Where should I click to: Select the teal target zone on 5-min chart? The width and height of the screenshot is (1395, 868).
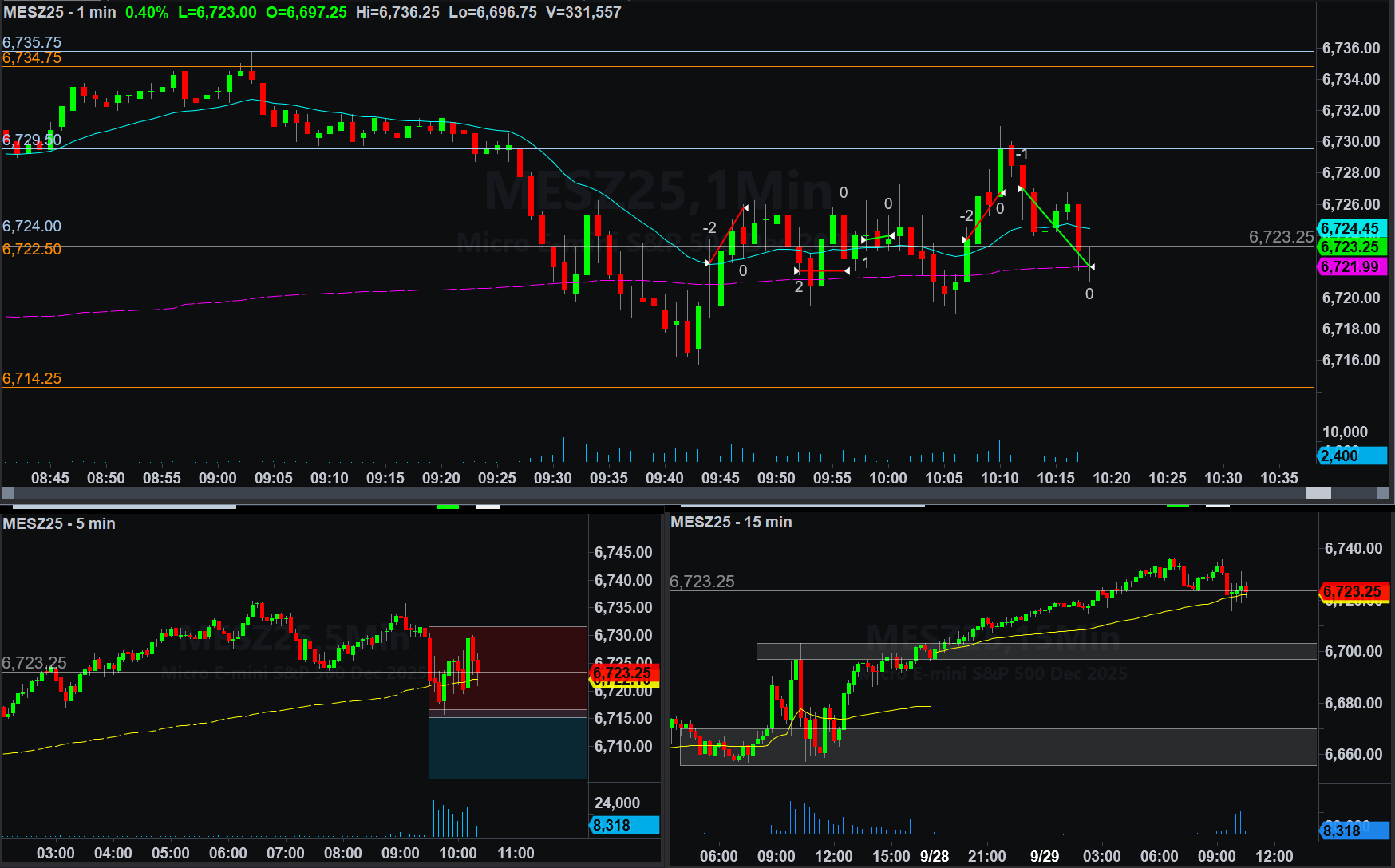point(508,748)
